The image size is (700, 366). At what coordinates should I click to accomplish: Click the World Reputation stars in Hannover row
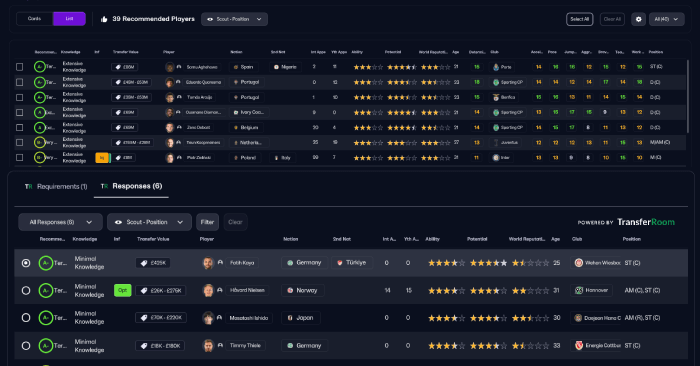click(x=530, y=291)
